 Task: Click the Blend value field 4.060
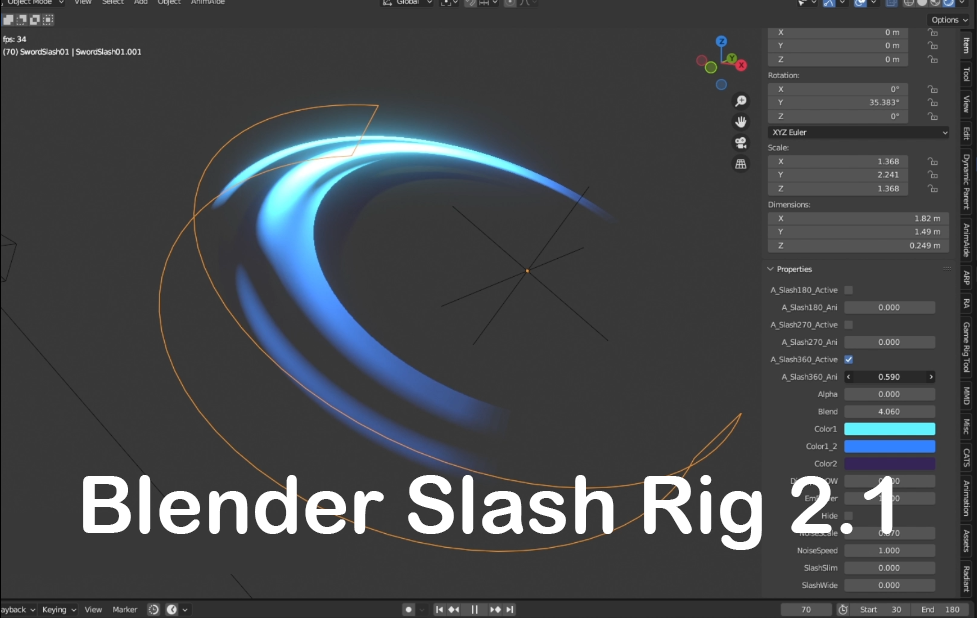click(x=890, y=411)
